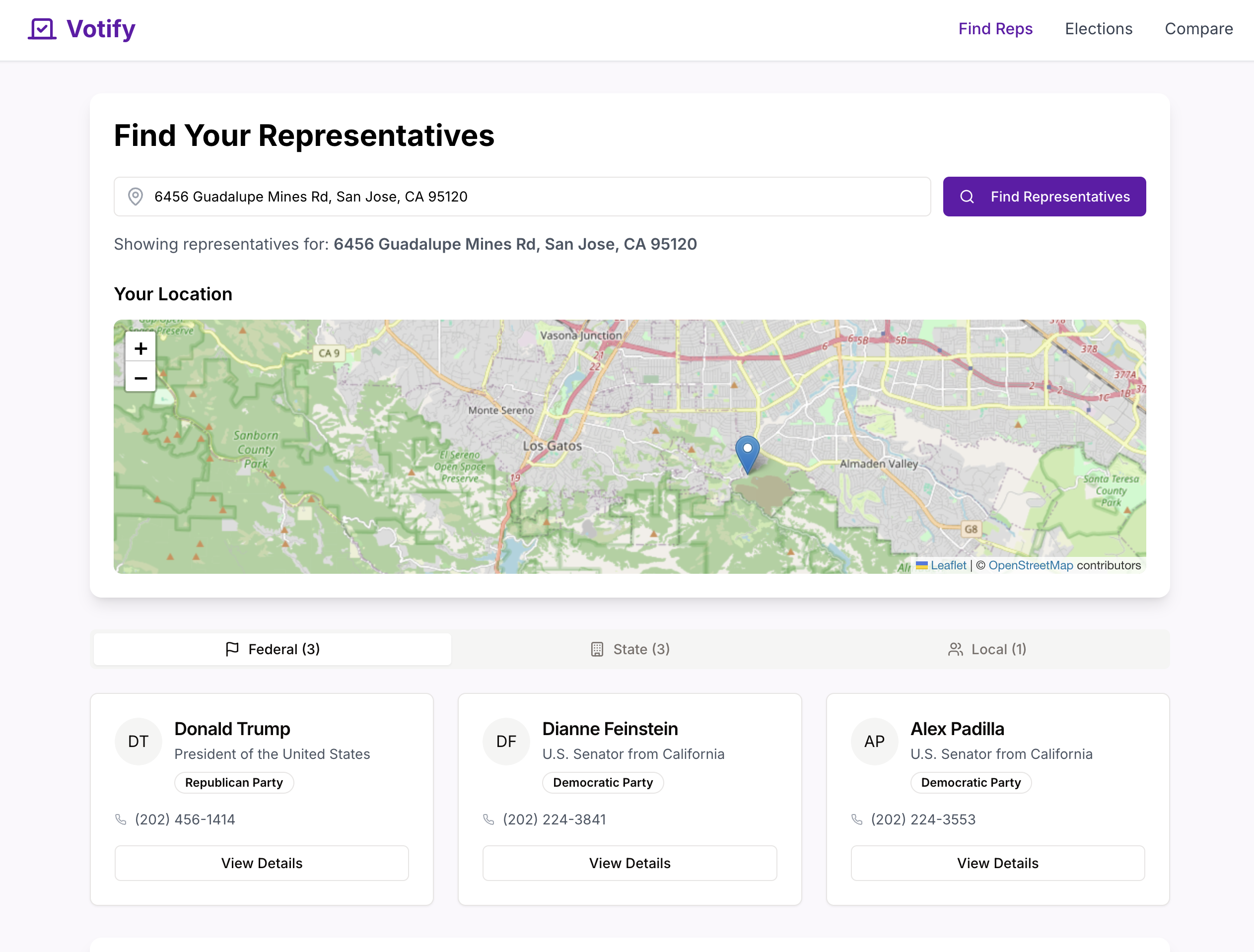The width and height of the screenshot is (1254, 952).
Task: Click the AP avatar for Alex Padilla
Action: pyautogui.click(x=874, y=741)
